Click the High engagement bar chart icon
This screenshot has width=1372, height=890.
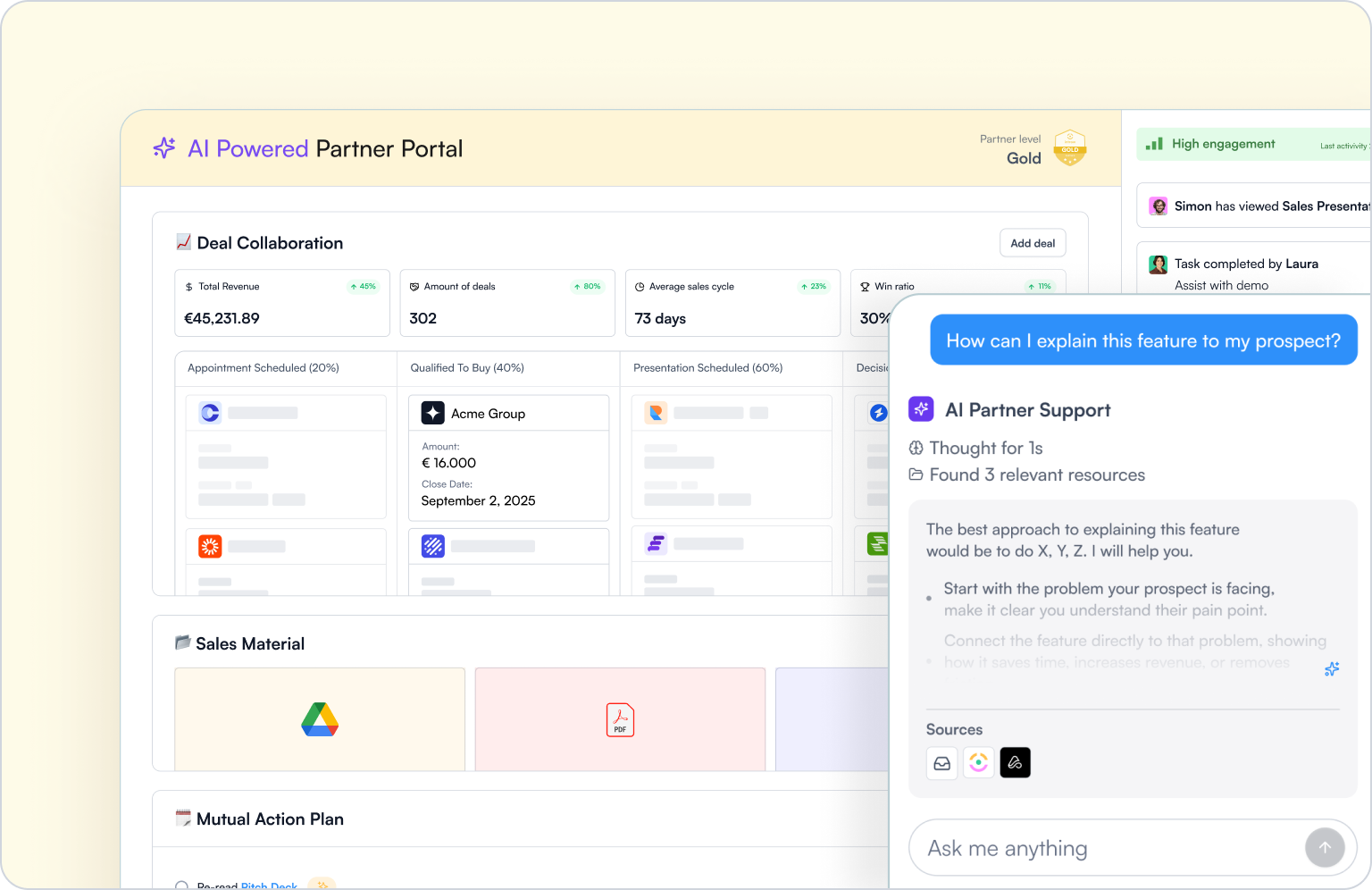click(x=1153, y=143)
